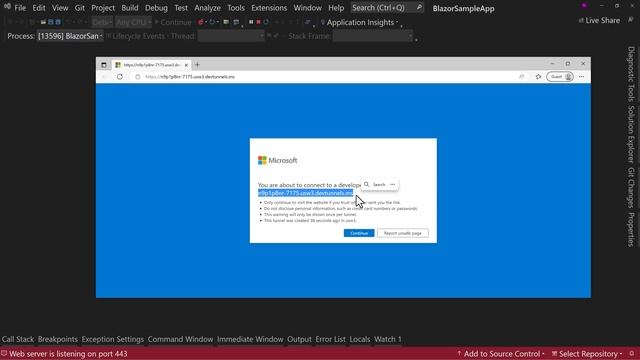
Task: Open the Project menu
Action: tap(103, 8)
